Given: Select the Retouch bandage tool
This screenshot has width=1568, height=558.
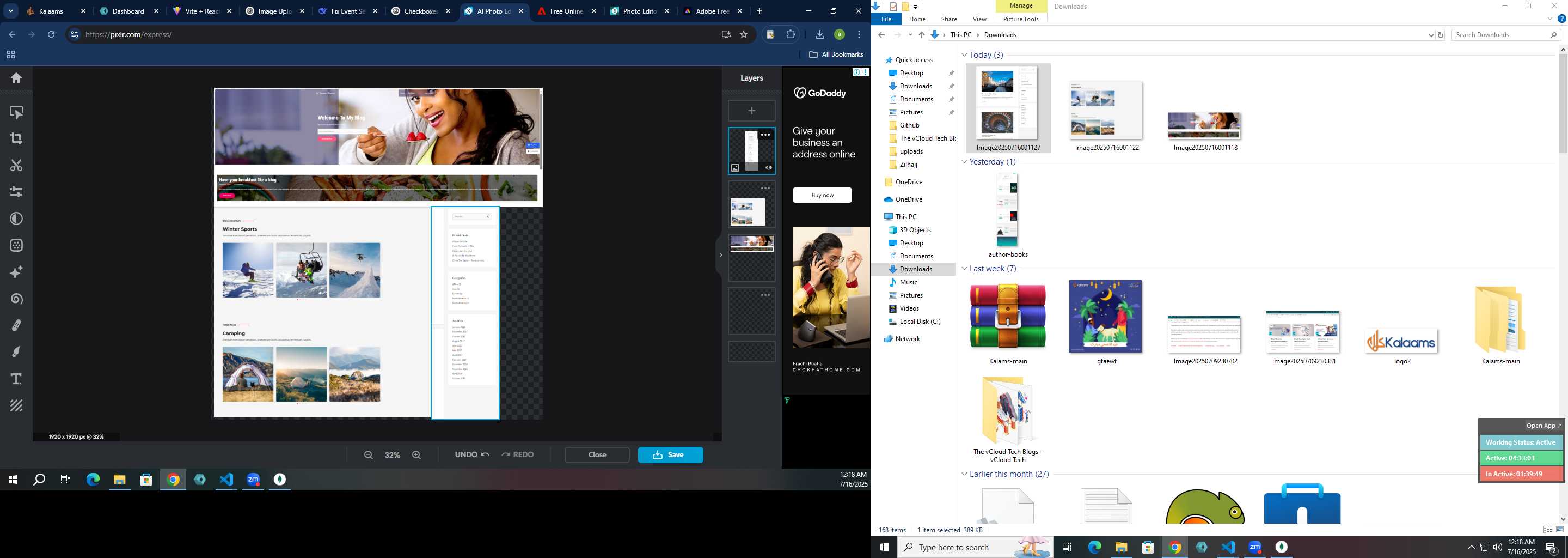Looking at the screenshot, I should pos(16,326).
